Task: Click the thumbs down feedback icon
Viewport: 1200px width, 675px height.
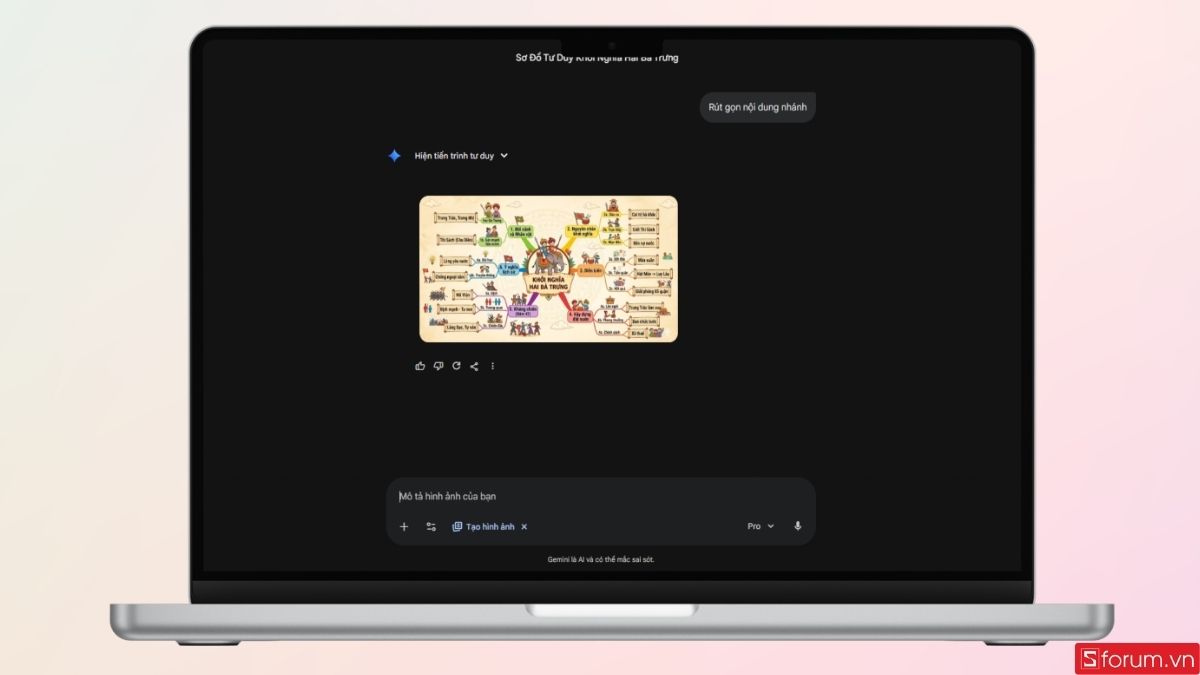Action: (438, 366)
